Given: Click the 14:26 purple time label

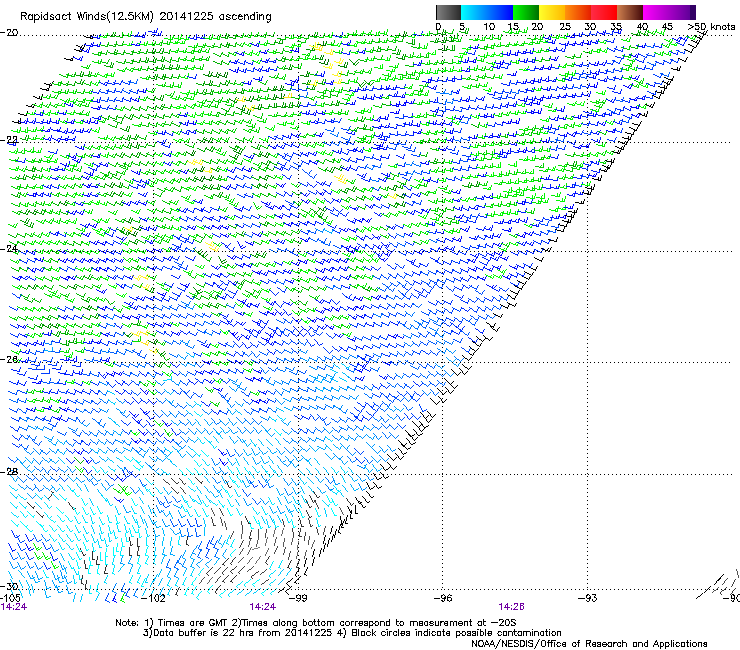Looking at the screenshot, I should pyautogui.click(x=512, y=607).
